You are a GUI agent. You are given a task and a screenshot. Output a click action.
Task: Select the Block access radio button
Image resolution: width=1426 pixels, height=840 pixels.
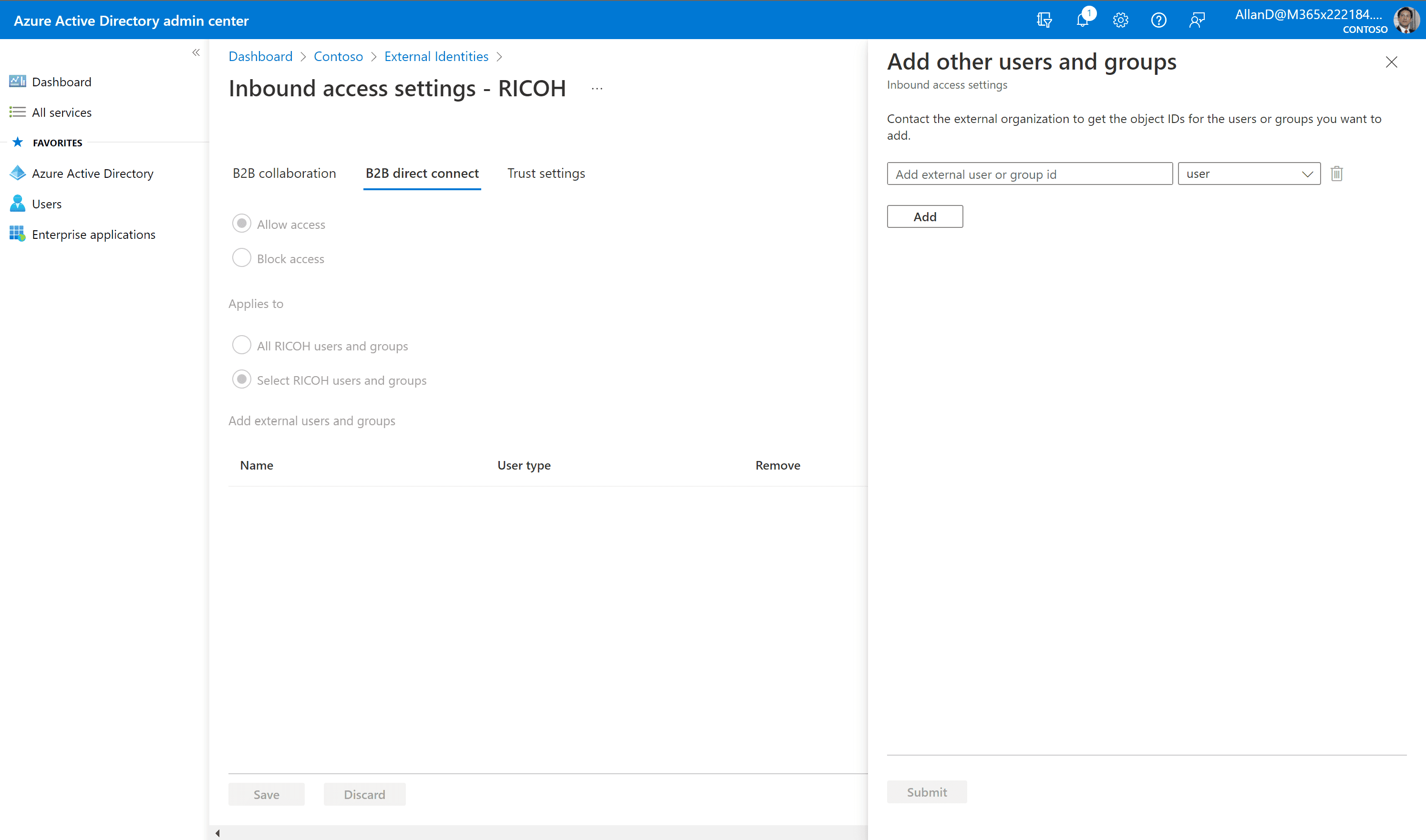[x=242, y=258]
